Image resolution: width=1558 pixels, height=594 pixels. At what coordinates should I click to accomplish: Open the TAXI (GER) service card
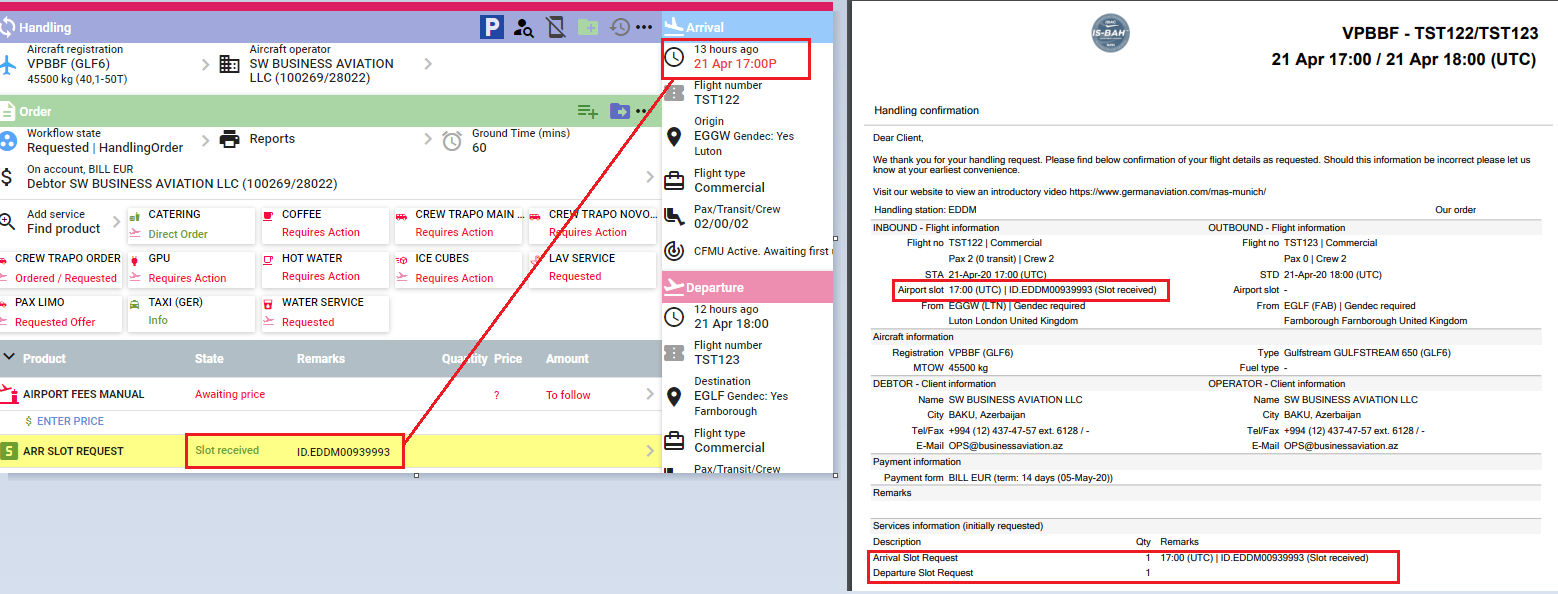click(x=191, y=312)
